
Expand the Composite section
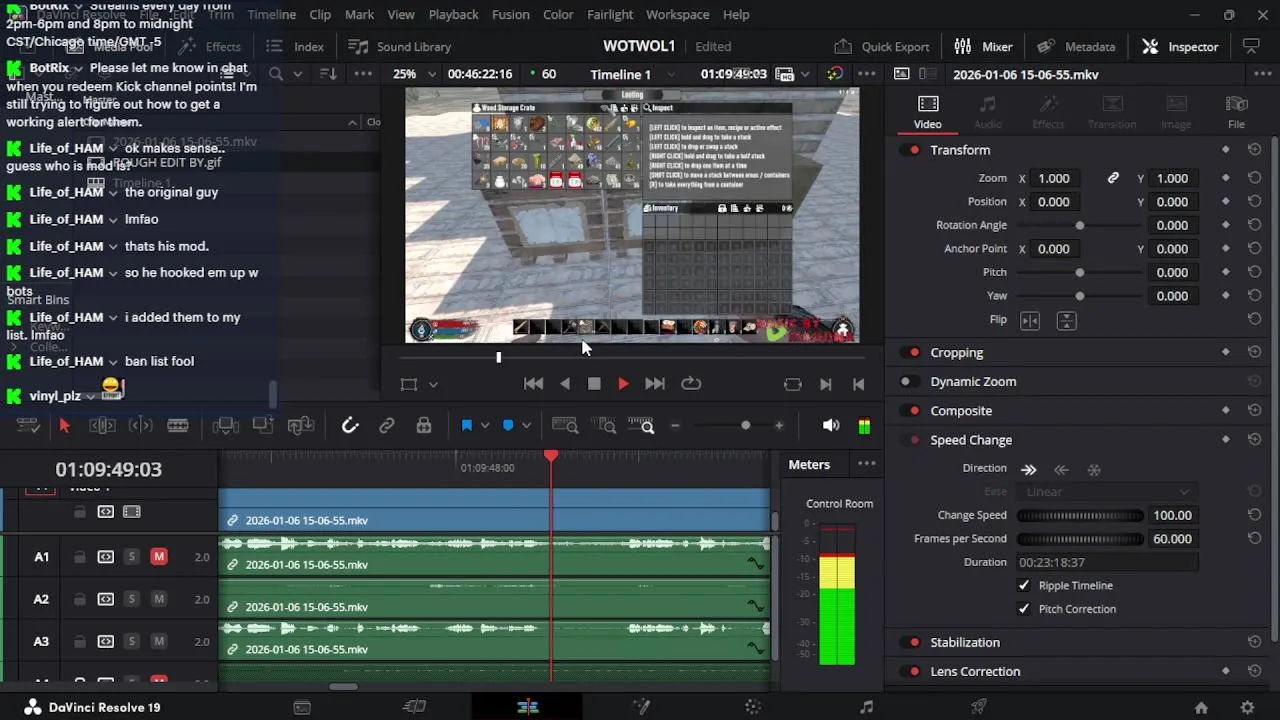pos(961,411)
